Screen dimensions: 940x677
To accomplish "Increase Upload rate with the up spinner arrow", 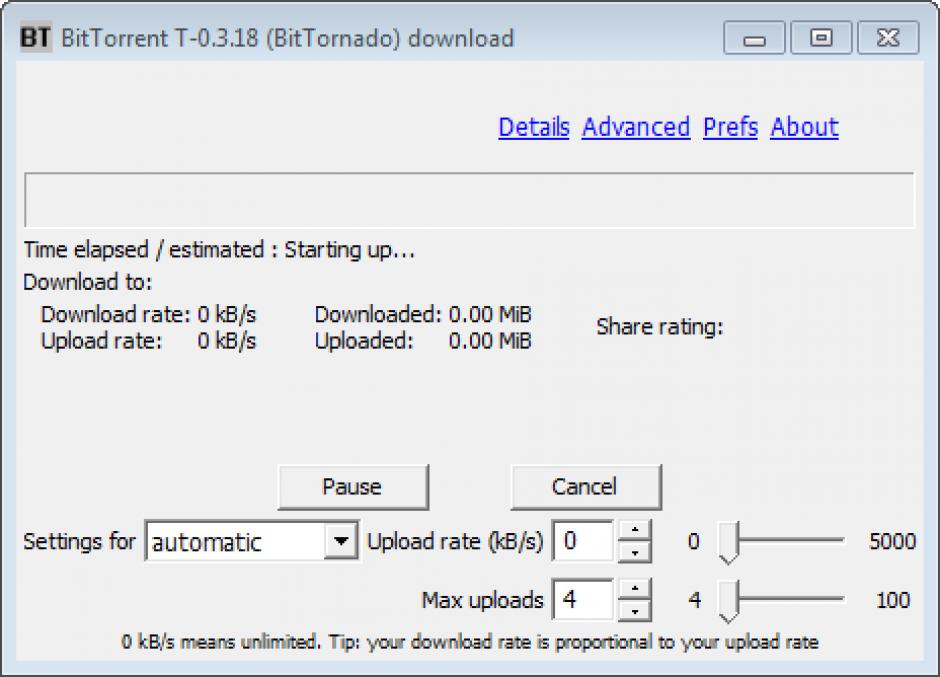I will (x=634, y=531).
